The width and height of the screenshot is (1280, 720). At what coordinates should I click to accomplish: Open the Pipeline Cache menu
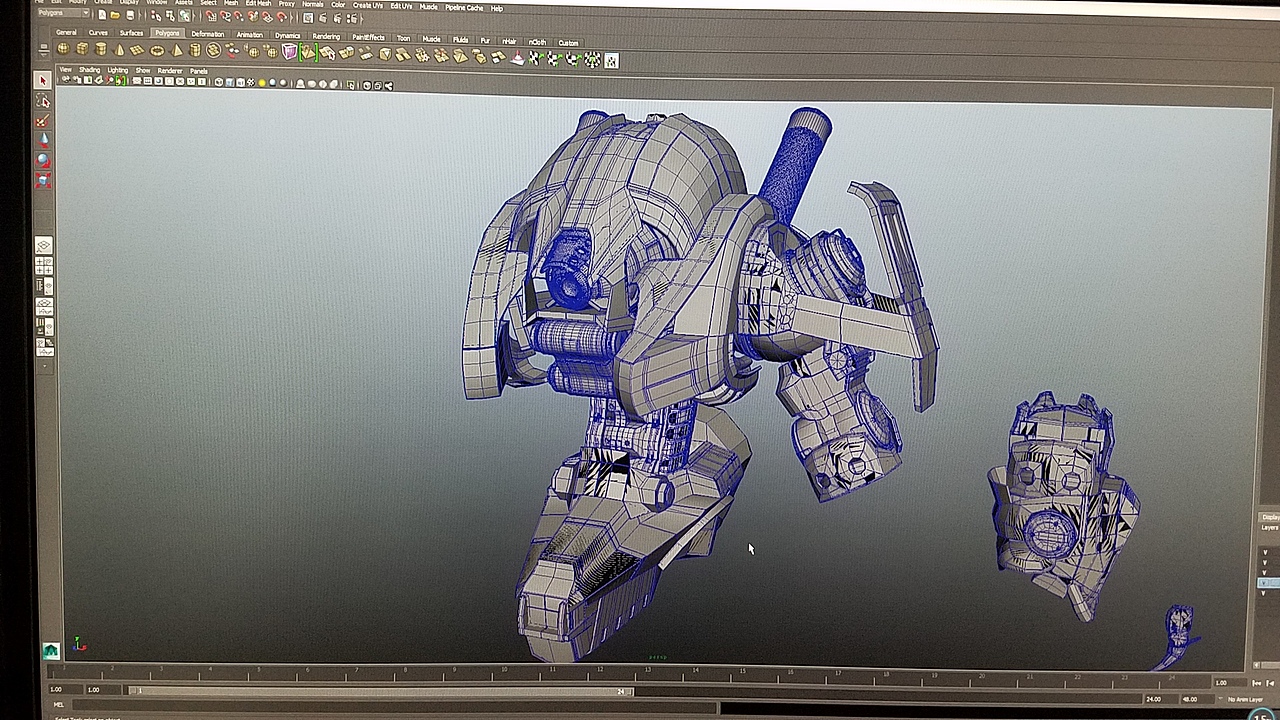[464, 7]
